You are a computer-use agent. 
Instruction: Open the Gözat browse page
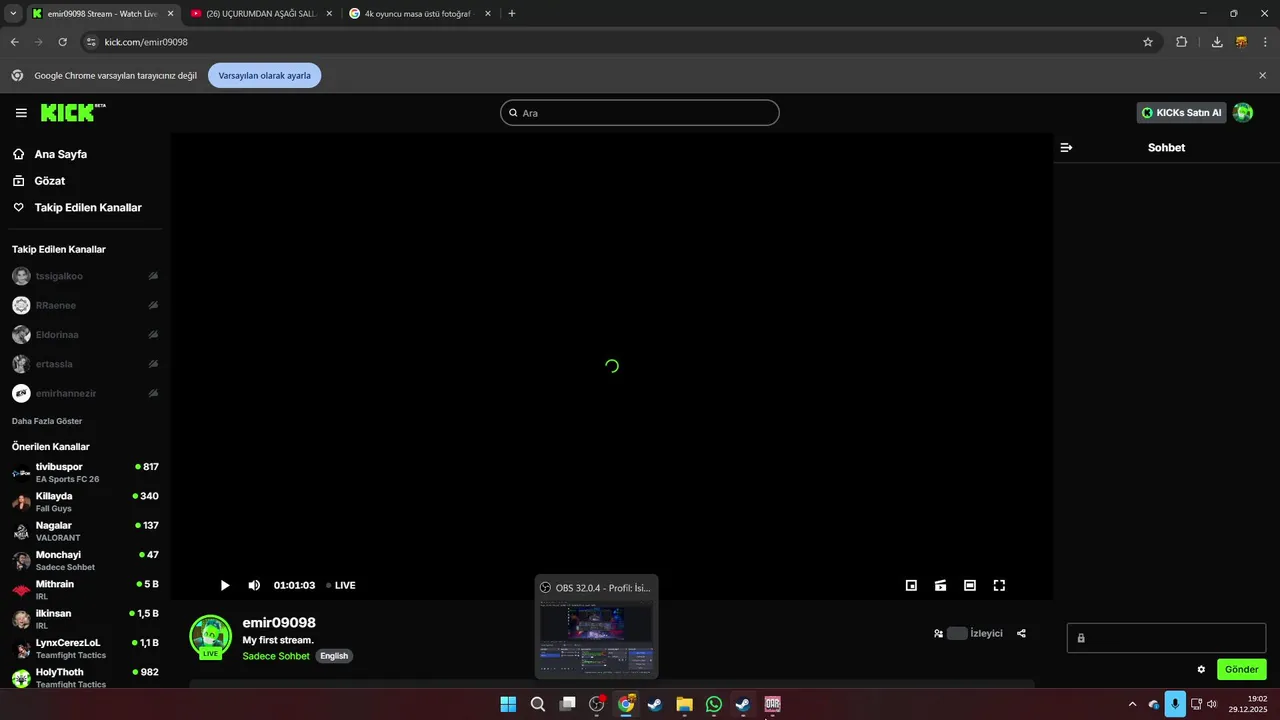tap(50, 181)
